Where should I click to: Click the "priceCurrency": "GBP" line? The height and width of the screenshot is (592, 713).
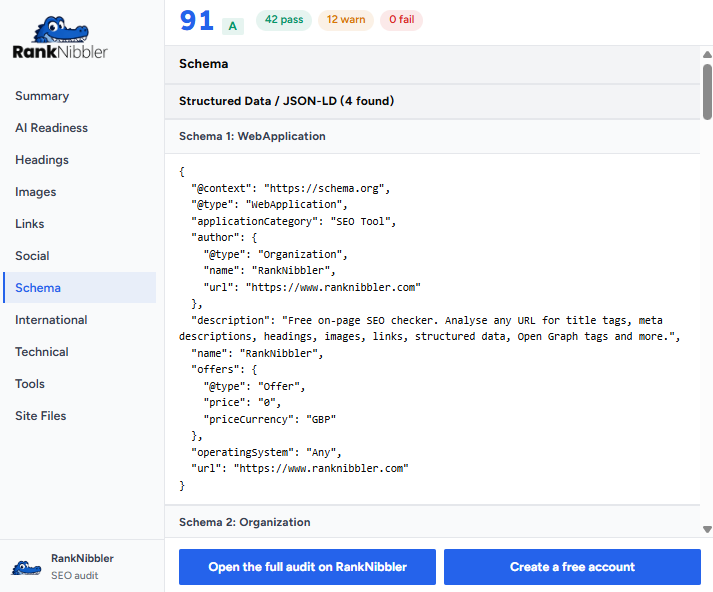(270, 419)
